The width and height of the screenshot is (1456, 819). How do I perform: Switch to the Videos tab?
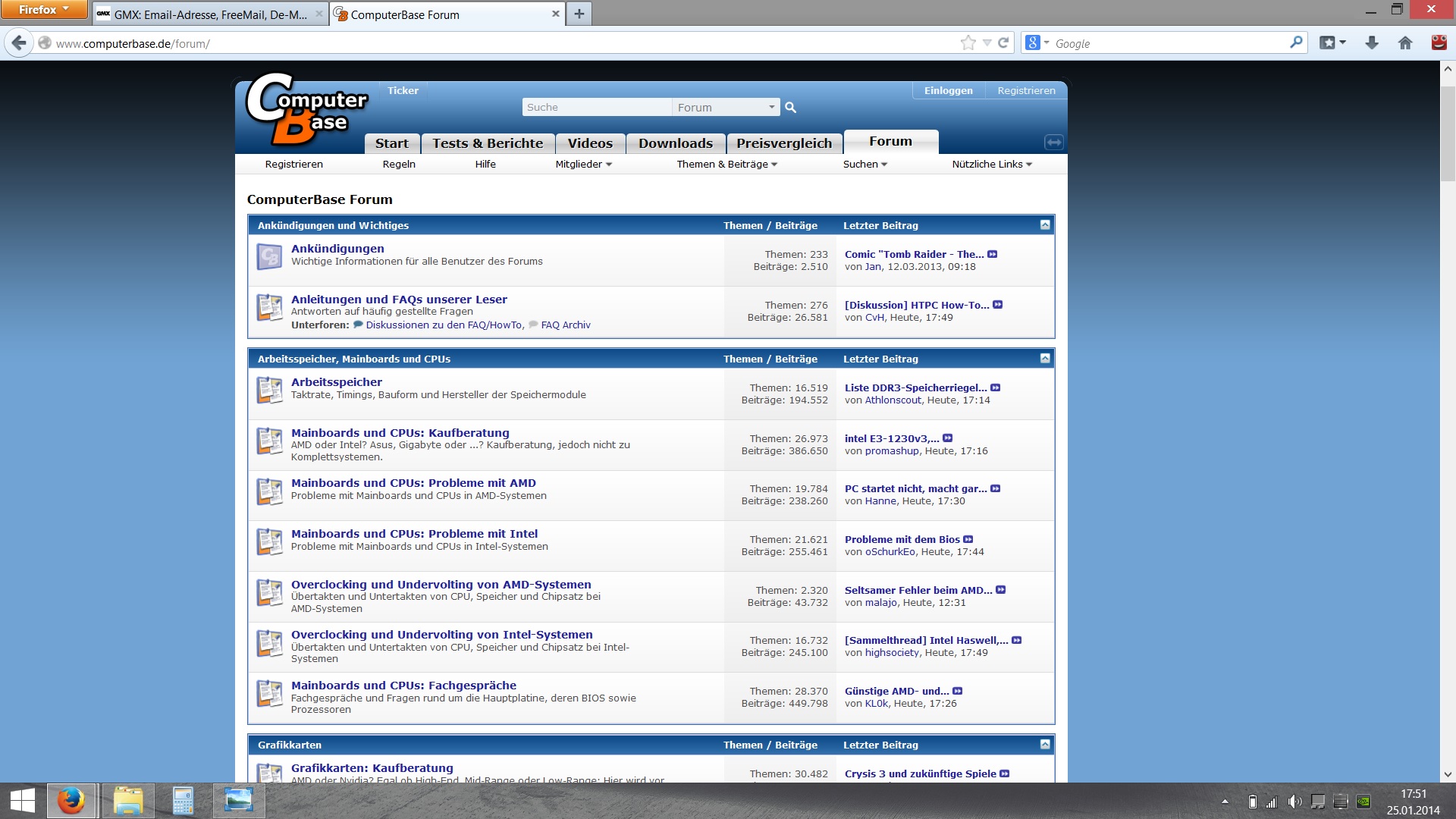click(x=590, y=143)
